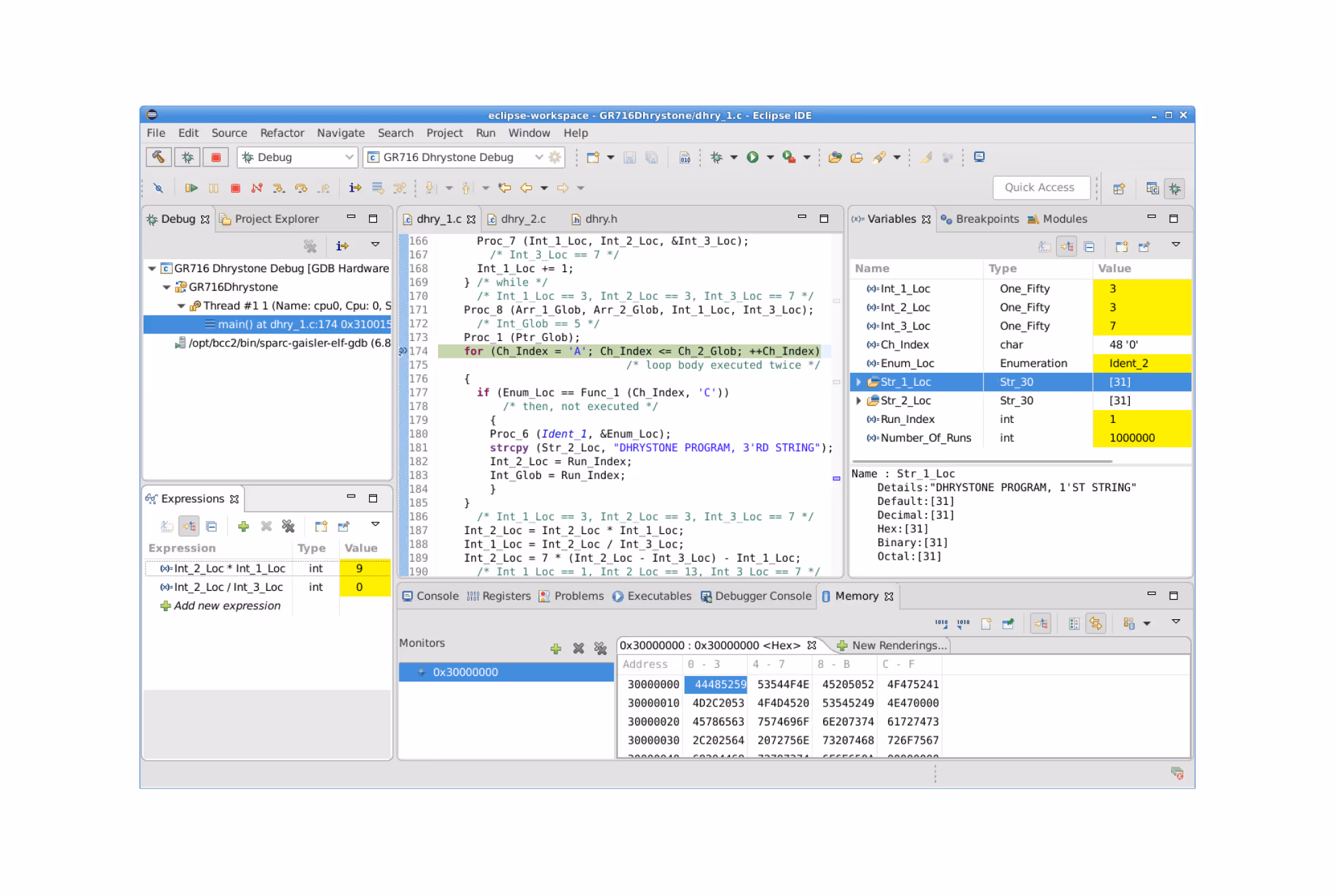Click the Disconnect icon in debug toolbar
This screenshot has width=1335, height=896.
257,188
